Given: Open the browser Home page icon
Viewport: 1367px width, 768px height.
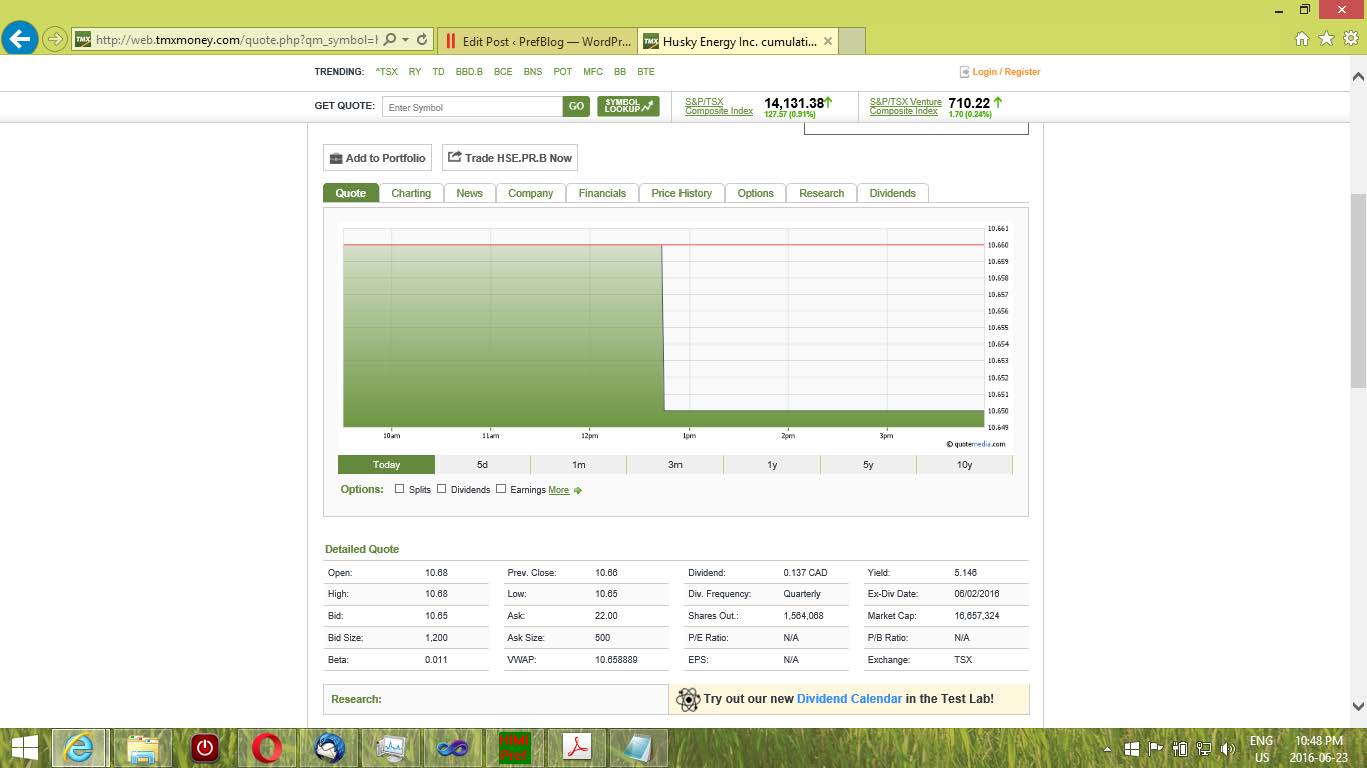Looking at the screenshot, I should tap(1301, 39).
